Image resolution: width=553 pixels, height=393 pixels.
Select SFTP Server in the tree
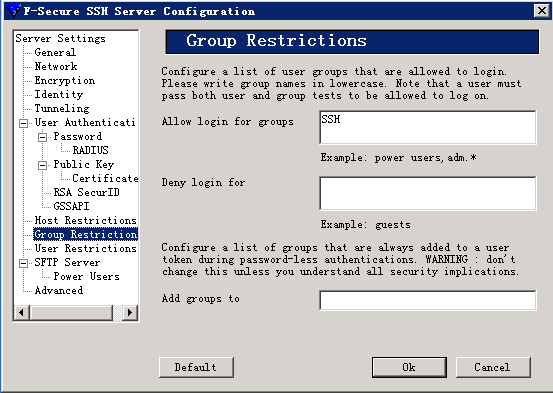click(x=67, y=262)
